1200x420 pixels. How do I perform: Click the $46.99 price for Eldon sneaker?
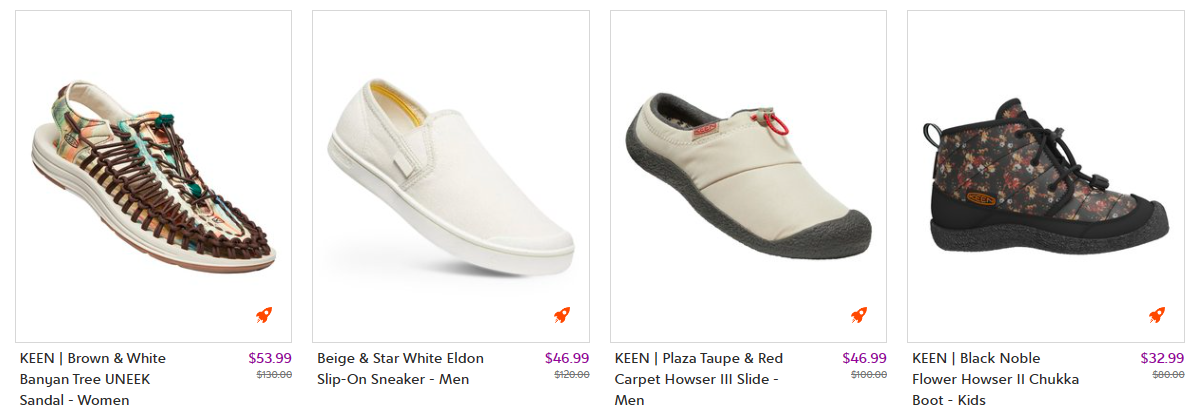tap(567, 358)
